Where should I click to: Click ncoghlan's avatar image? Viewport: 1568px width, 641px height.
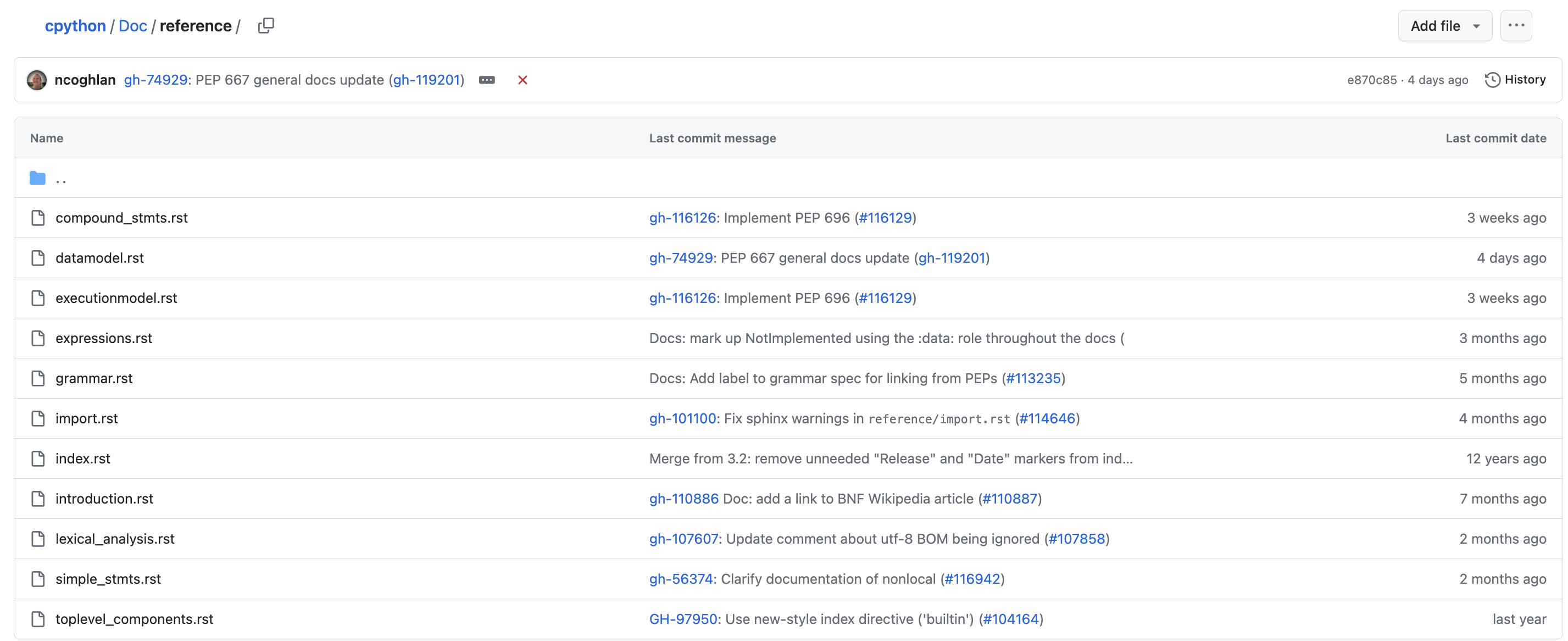click(37, 80)
